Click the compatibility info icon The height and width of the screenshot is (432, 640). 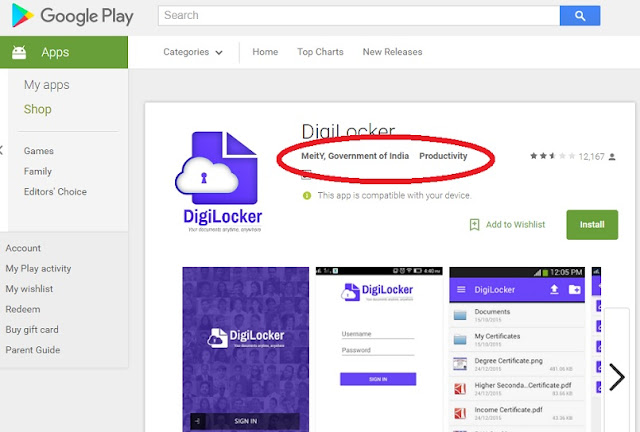coord(307,196)
